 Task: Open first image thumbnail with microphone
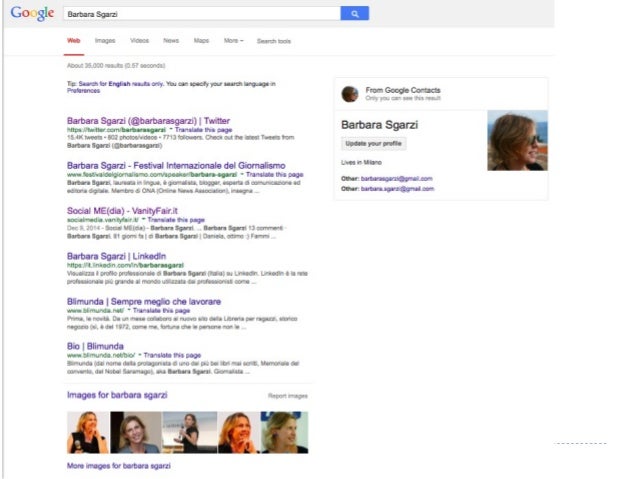(88, 432)
